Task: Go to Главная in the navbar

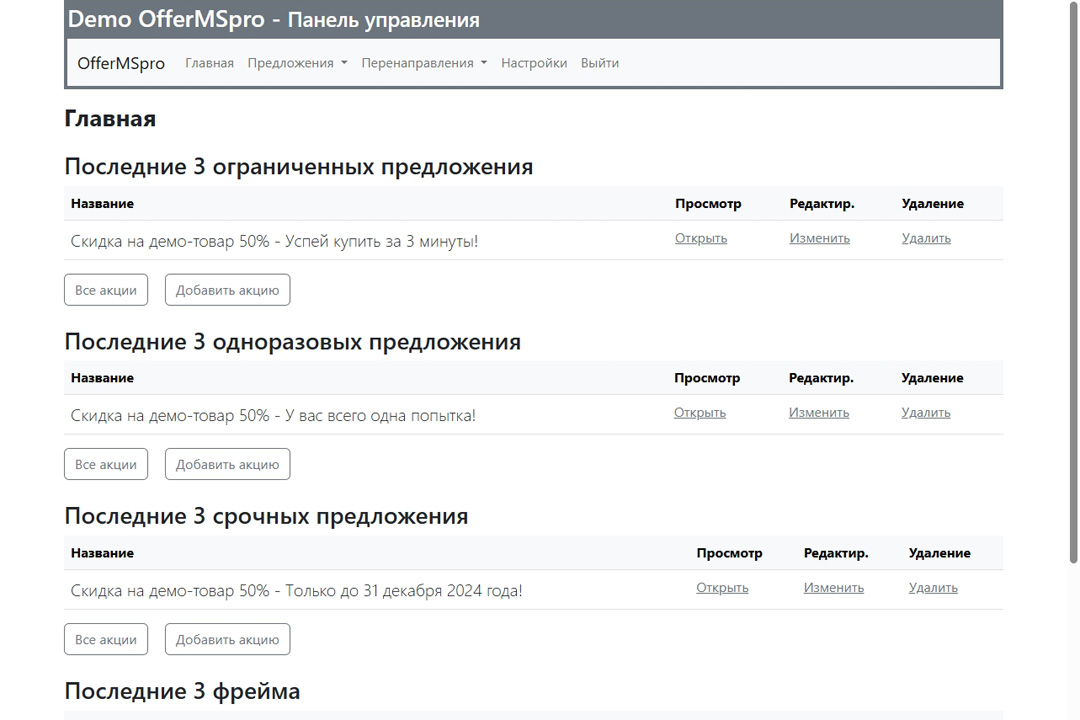Action: (x=209, y=63)
